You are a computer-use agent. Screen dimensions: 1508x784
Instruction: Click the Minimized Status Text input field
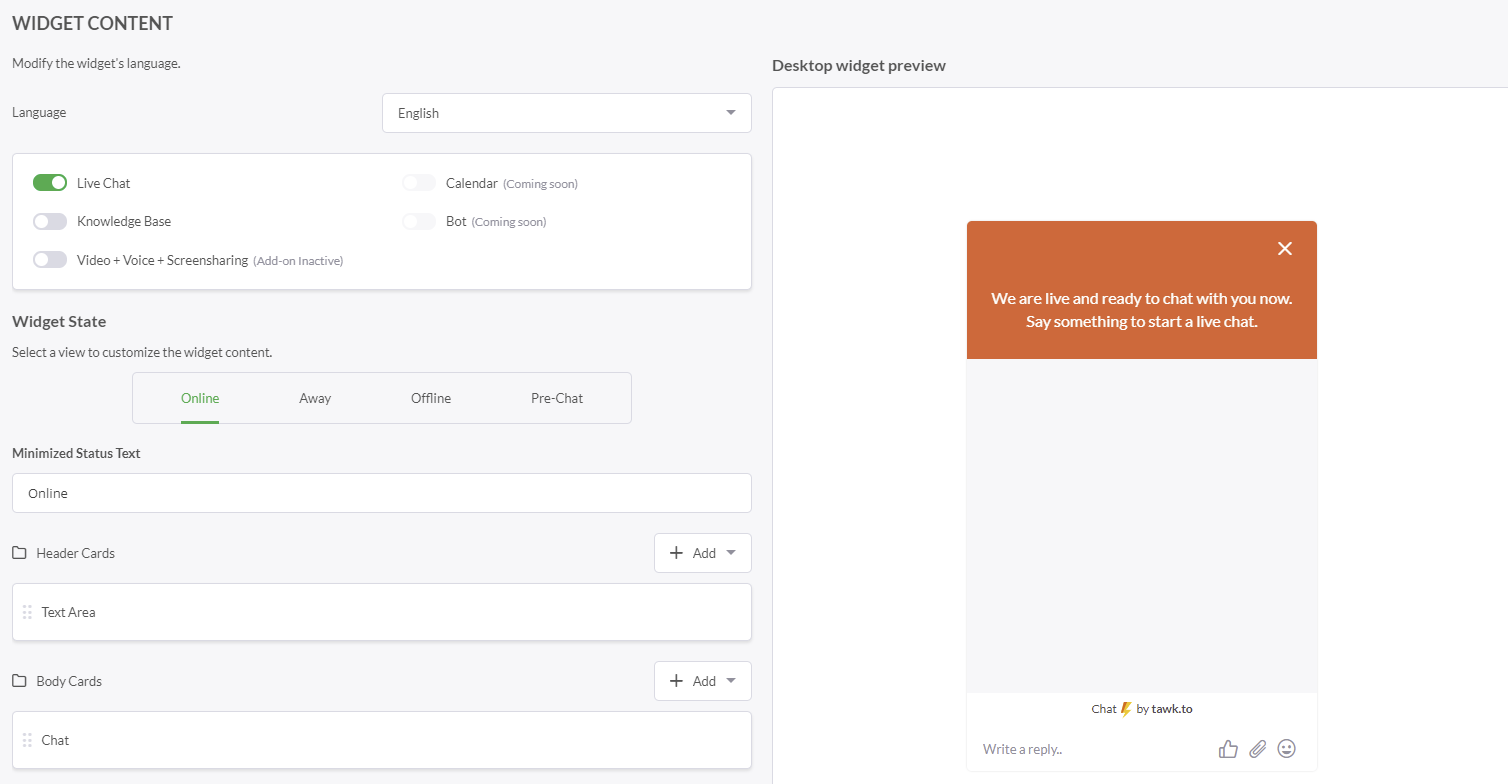(381, 493)
